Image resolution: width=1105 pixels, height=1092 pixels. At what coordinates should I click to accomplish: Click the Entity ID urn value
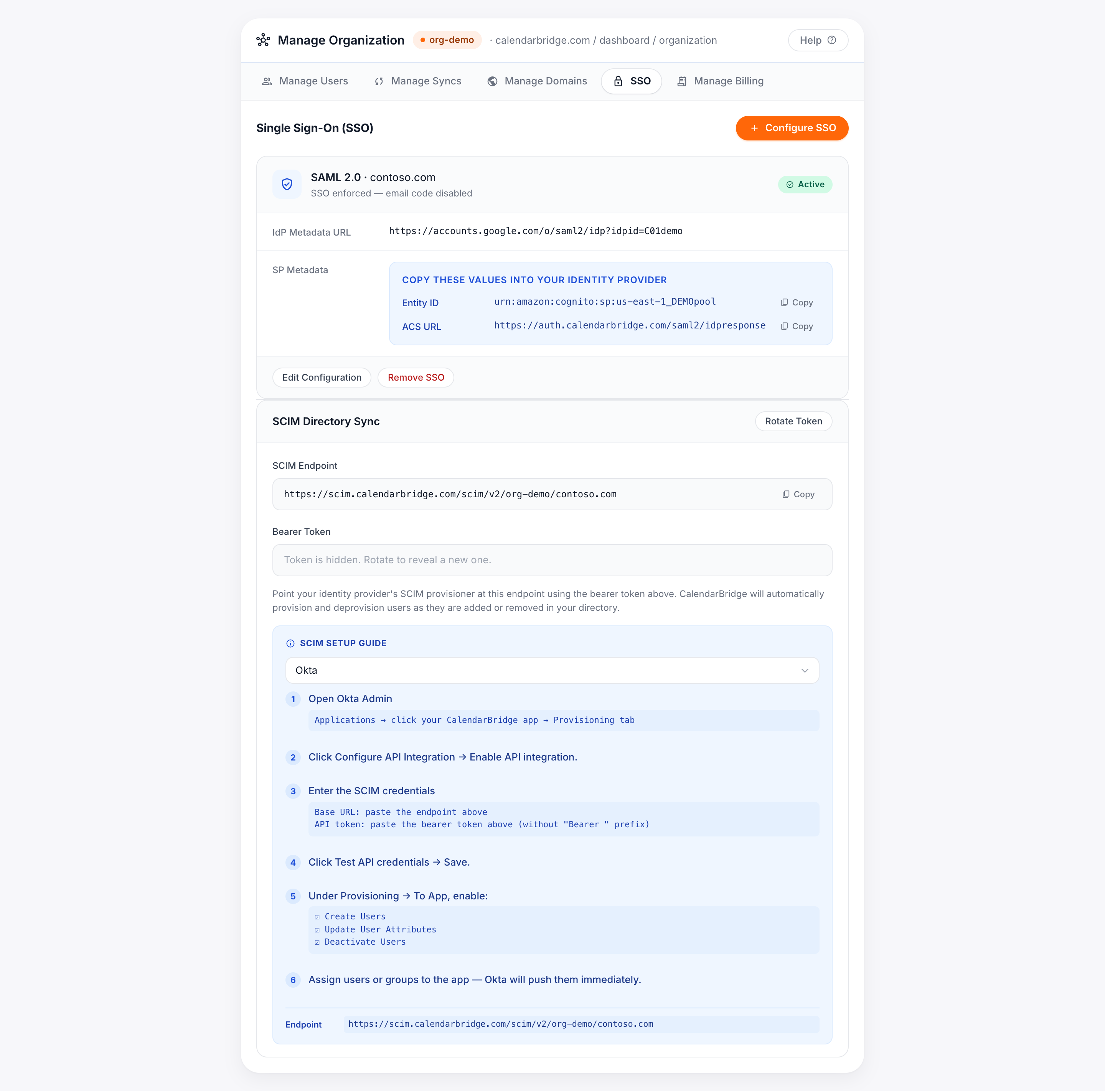pyautogui.click(x=605, y=302)
